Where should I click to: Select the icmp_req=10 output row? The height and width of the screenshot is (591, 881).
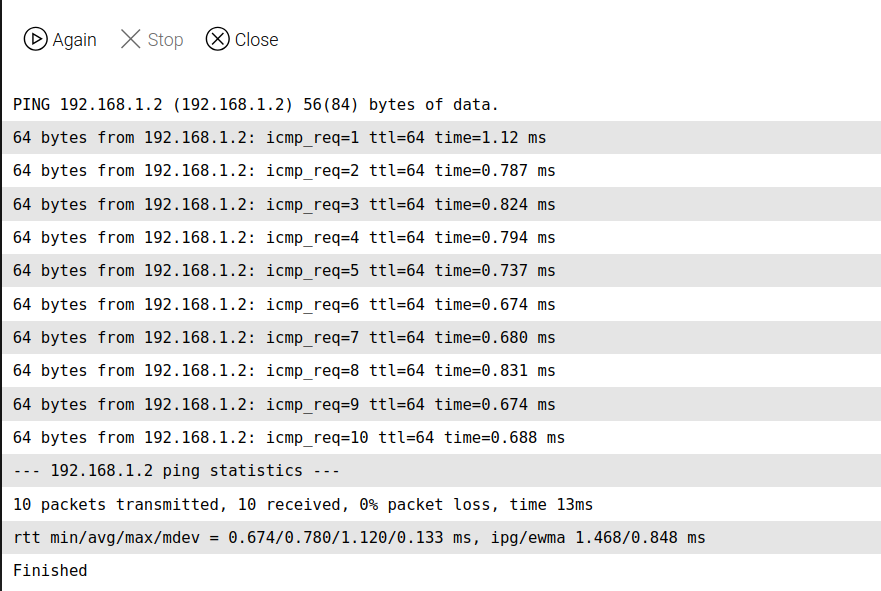click(x=289, y=437)
